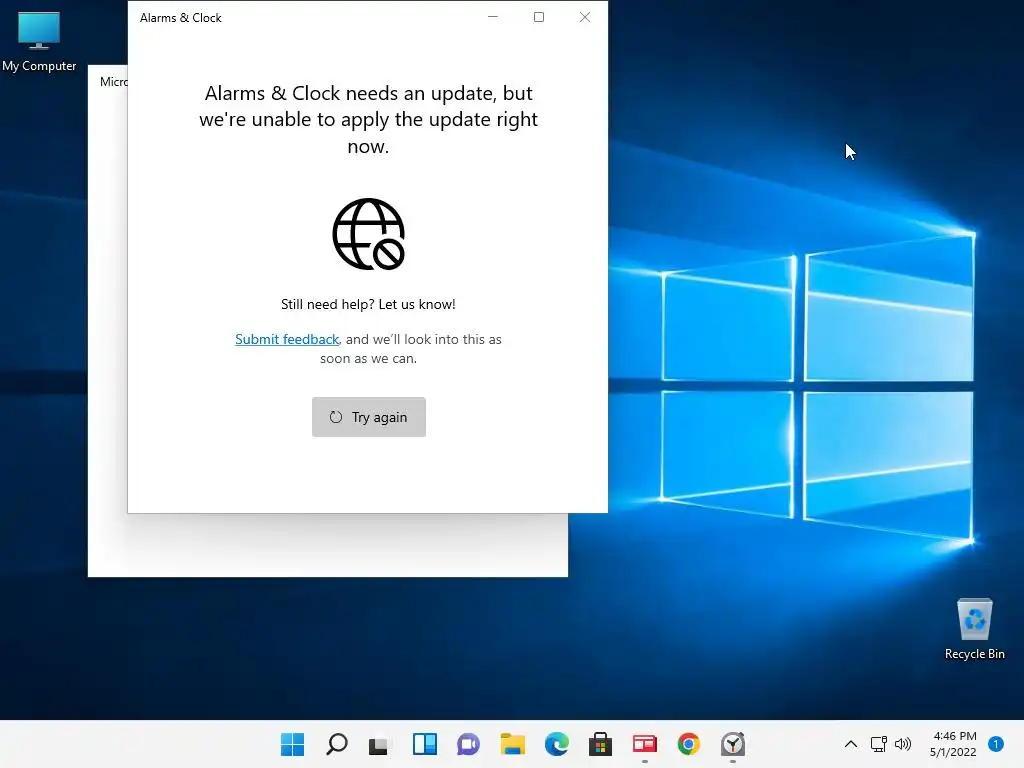Launch the Chat app from the taskbar

(468, 744)
